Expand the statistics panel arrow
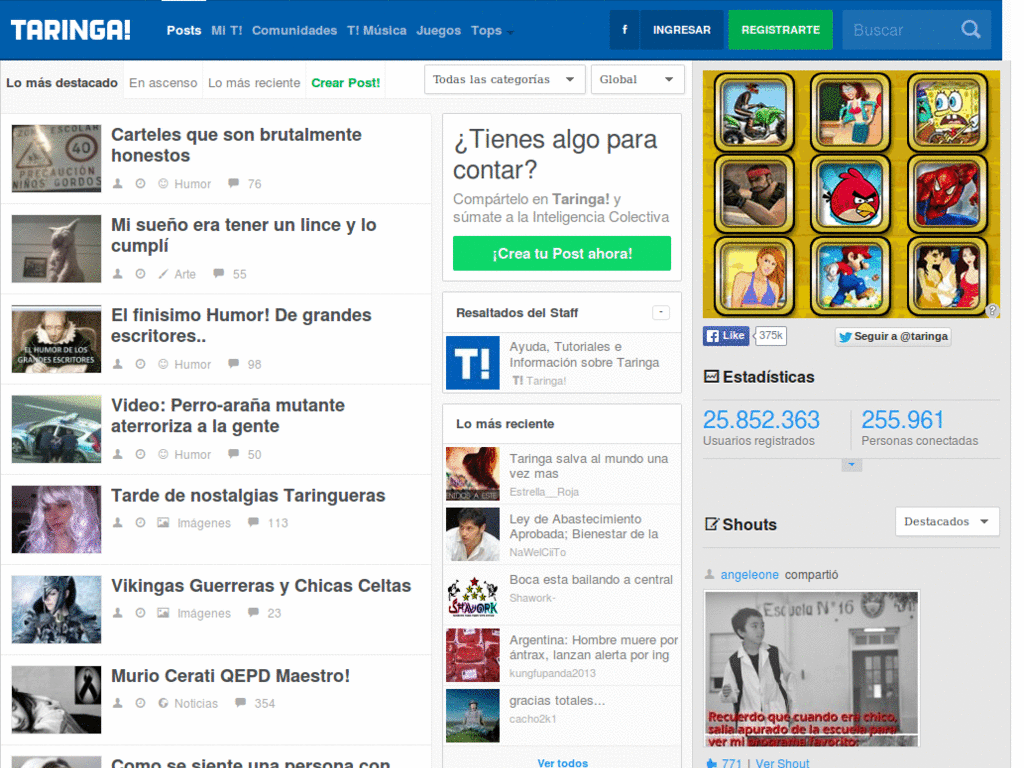The width and height of the screenshot is (1024, 768). [x=852, y=465]
